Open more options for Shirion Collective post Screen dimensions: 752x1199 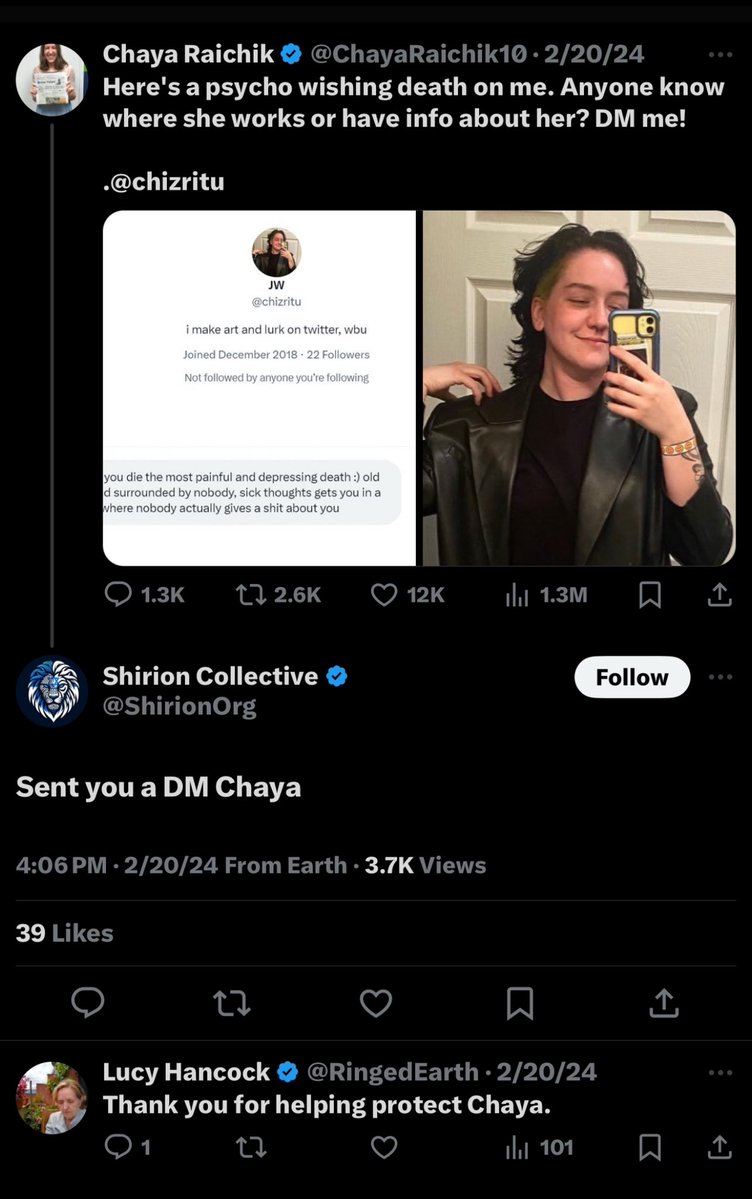click(720, 677)
